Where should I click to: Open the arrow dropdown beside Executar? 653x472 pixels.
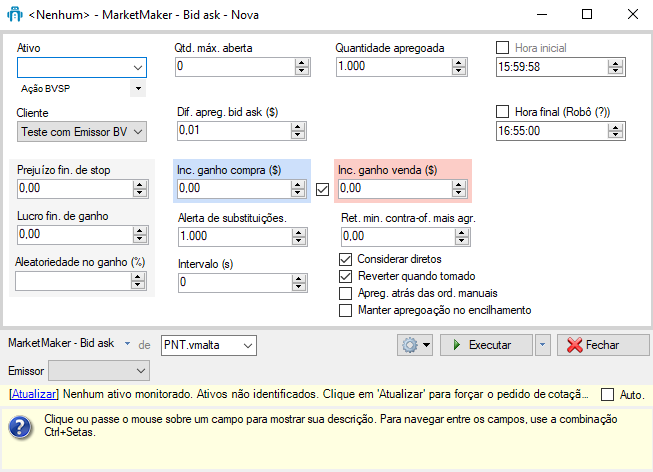pyautogui.click(x=543, y=345)
